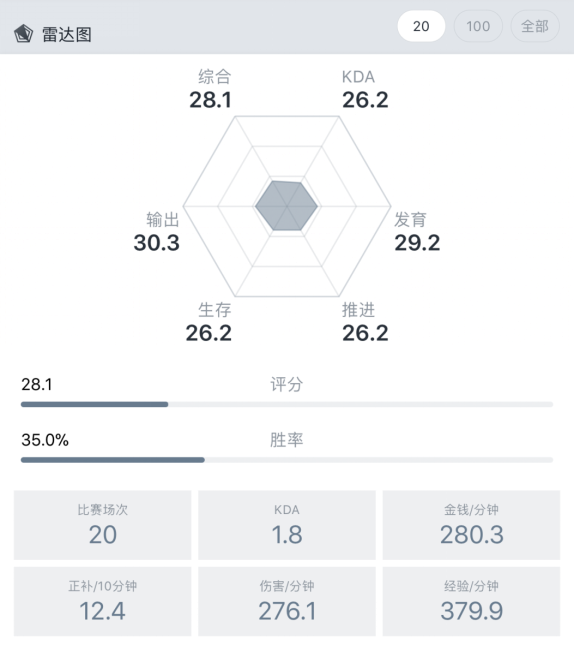Click the 推进 26.2 radar label
Image resolution: width=575 pixels, height=657 pixels.
365,322
